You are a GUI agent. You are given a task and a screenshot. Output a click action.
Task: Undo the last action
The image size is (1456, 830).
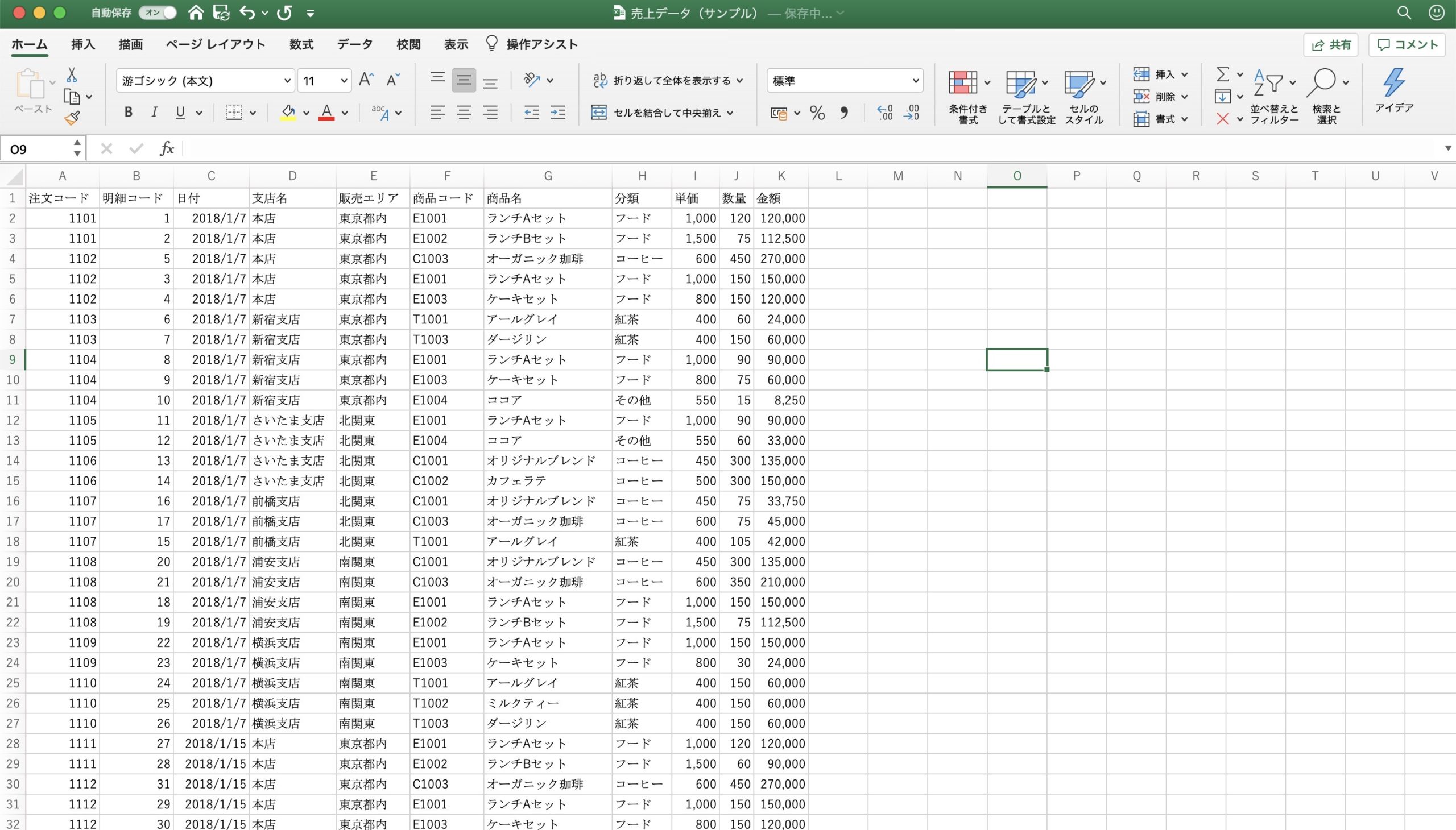click(247, 13)
